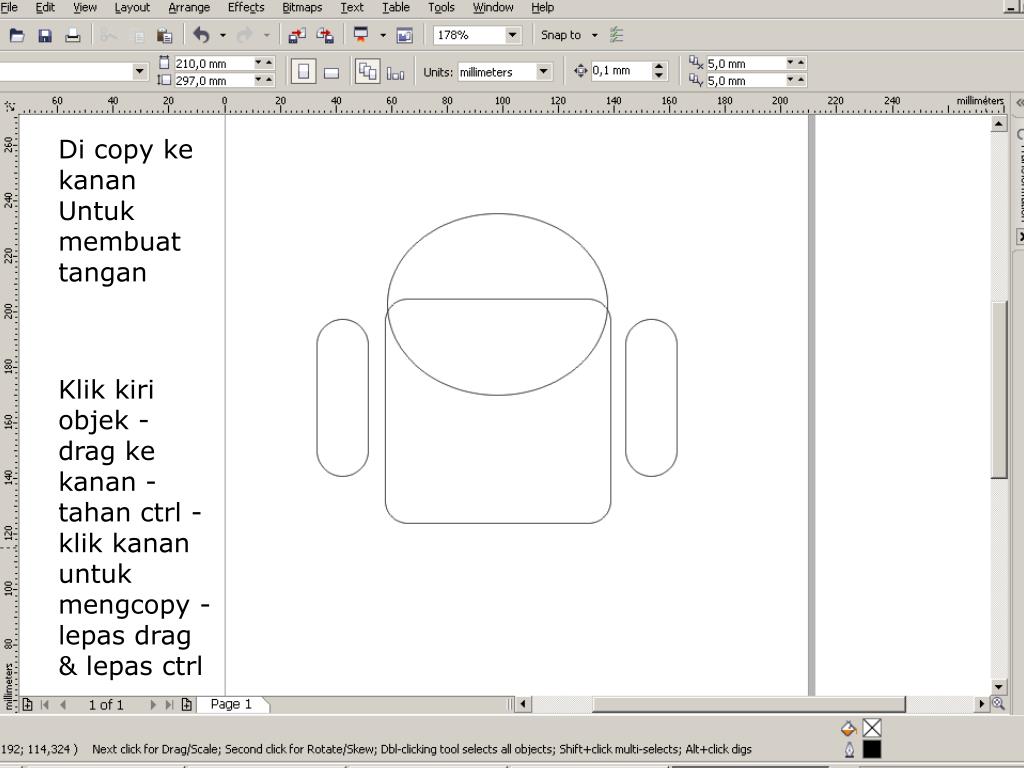Screen dimensions: 1024x768
Task: Click the vertical scrollbar up arrow
Action: point(999,123)
